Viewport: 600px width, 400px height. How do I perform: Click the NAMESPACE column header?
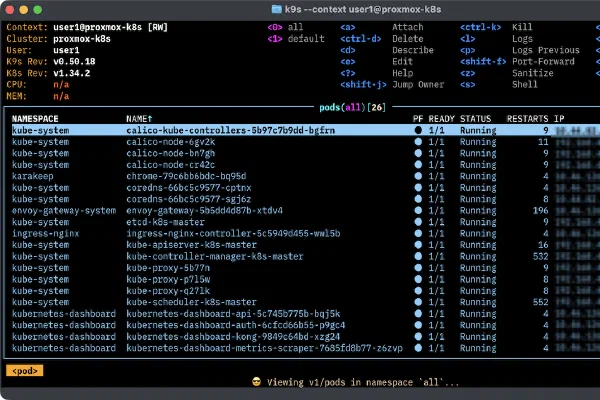click(x=36, y=118)
